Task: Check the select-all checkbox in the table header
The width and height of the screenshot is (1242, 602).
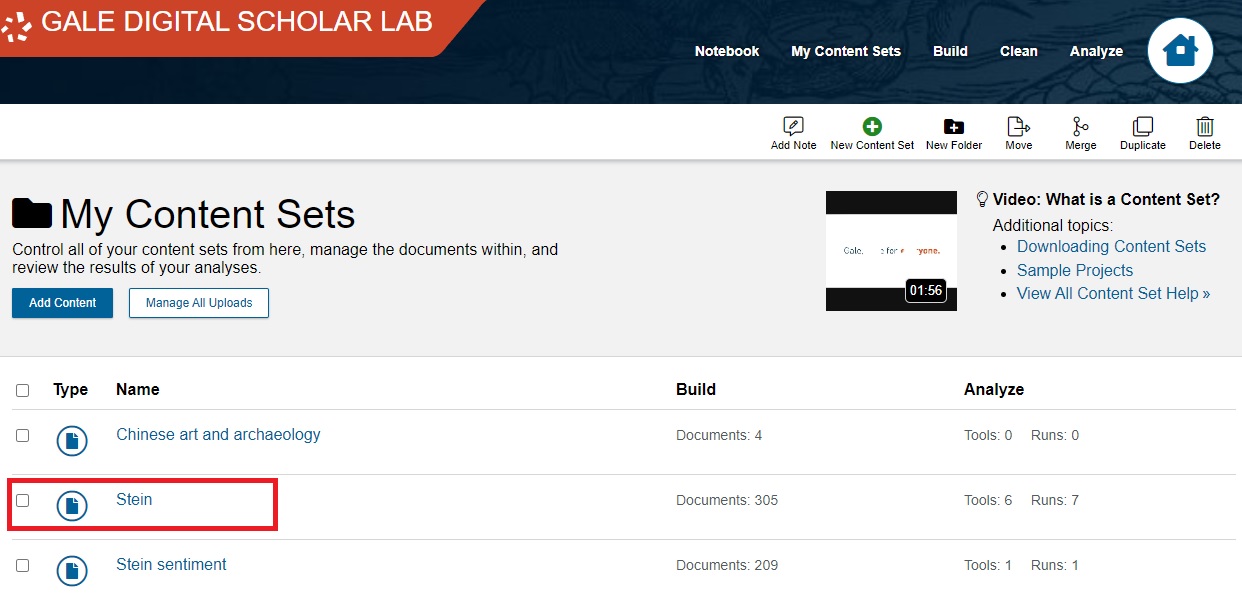Action: click(23, 390)
